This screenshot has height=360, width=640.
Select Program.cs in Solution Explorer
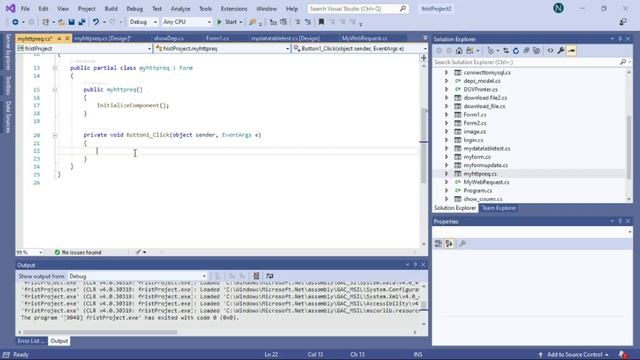point(478,191)
